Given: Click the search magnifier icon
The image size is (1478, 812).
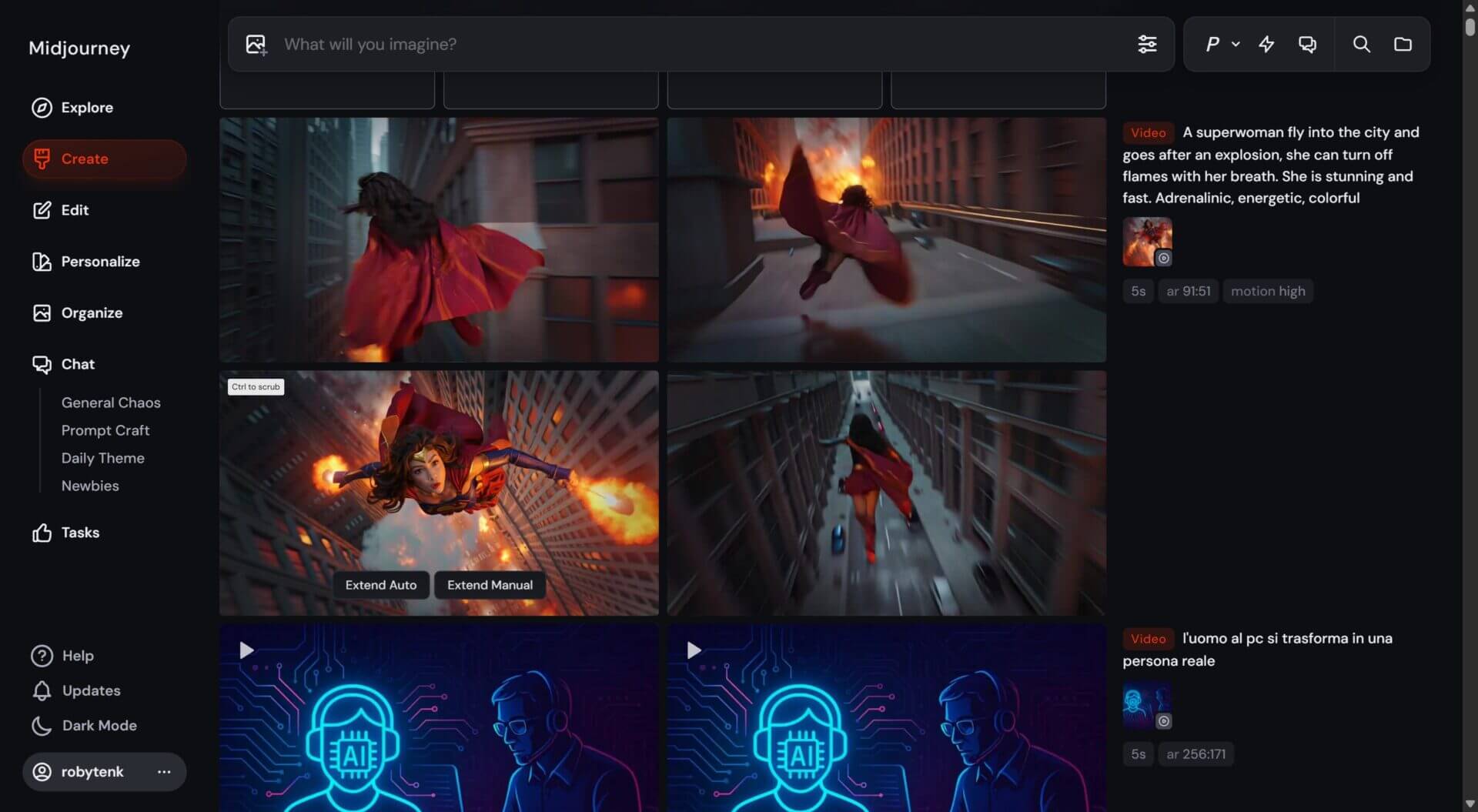Looking at the screenshot, I should coord(1361,45).
